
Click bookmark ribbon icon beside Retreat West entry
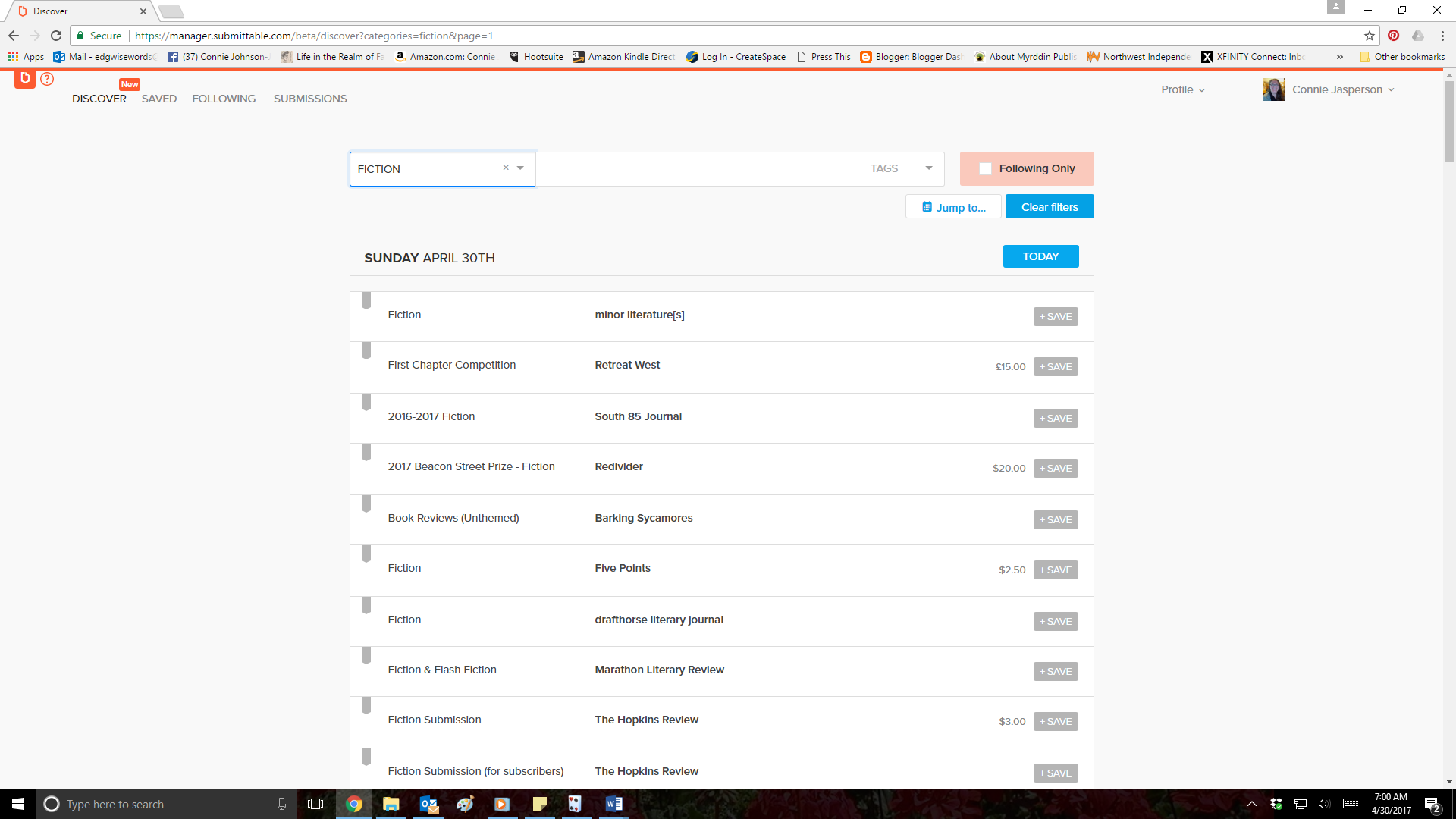pyautogui.click(x=366, y=351)
